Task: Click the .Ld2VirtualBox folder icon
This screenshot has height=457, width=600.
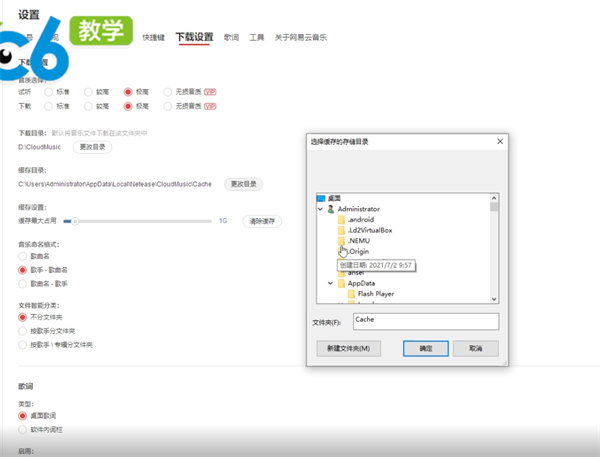Action: 341,230
